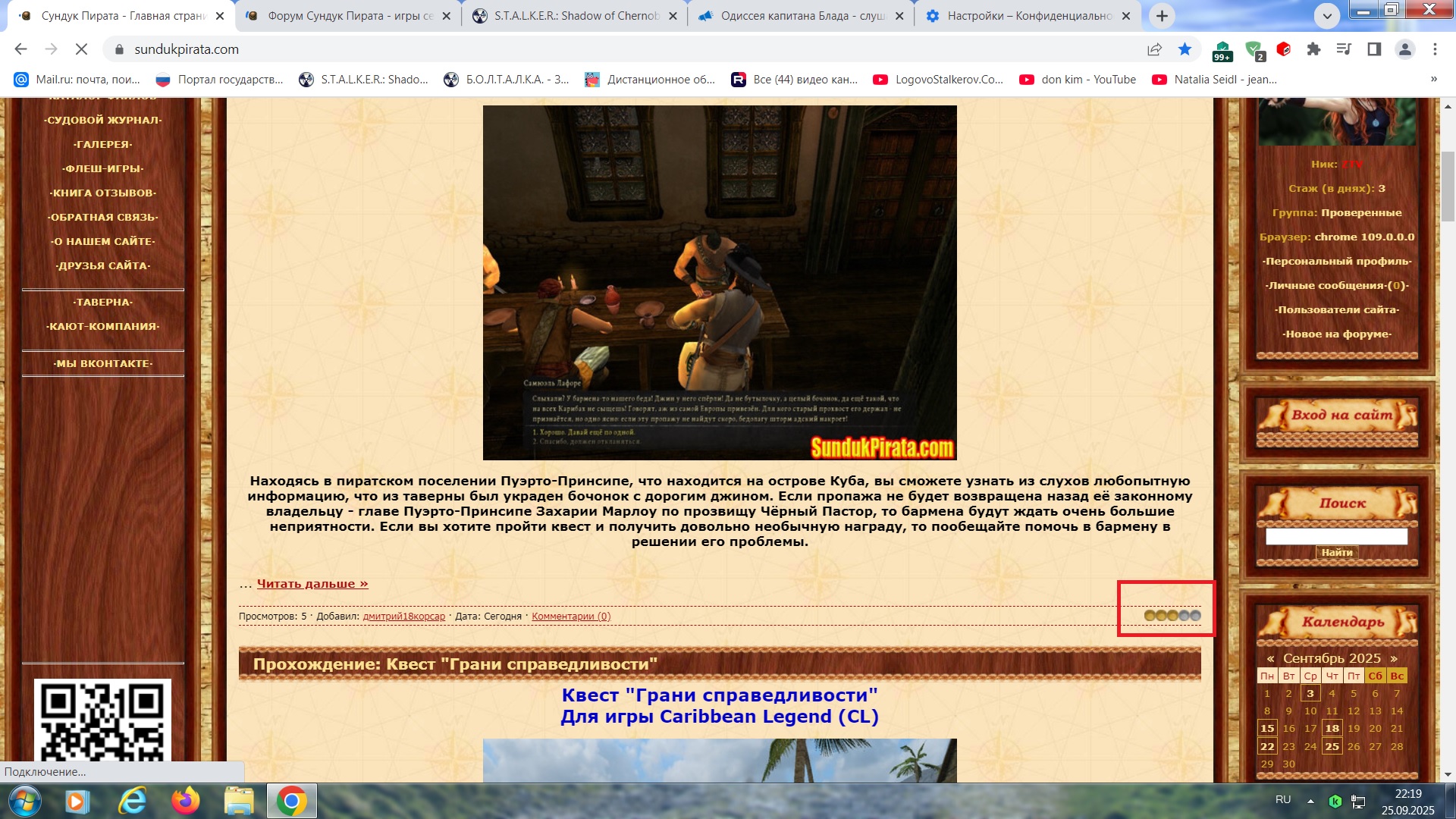Image resolution: width=1456 pixels, height=819 pixels.
Task: Open ГАЛЕРЕЯ in site menu
Action: [103, 144]
